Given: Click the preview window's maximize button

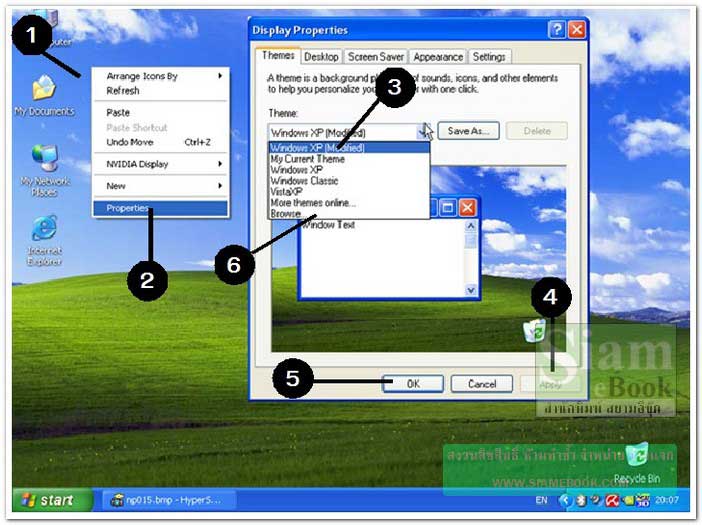Looking at the screenshot, I should click(x=447, y=208).
